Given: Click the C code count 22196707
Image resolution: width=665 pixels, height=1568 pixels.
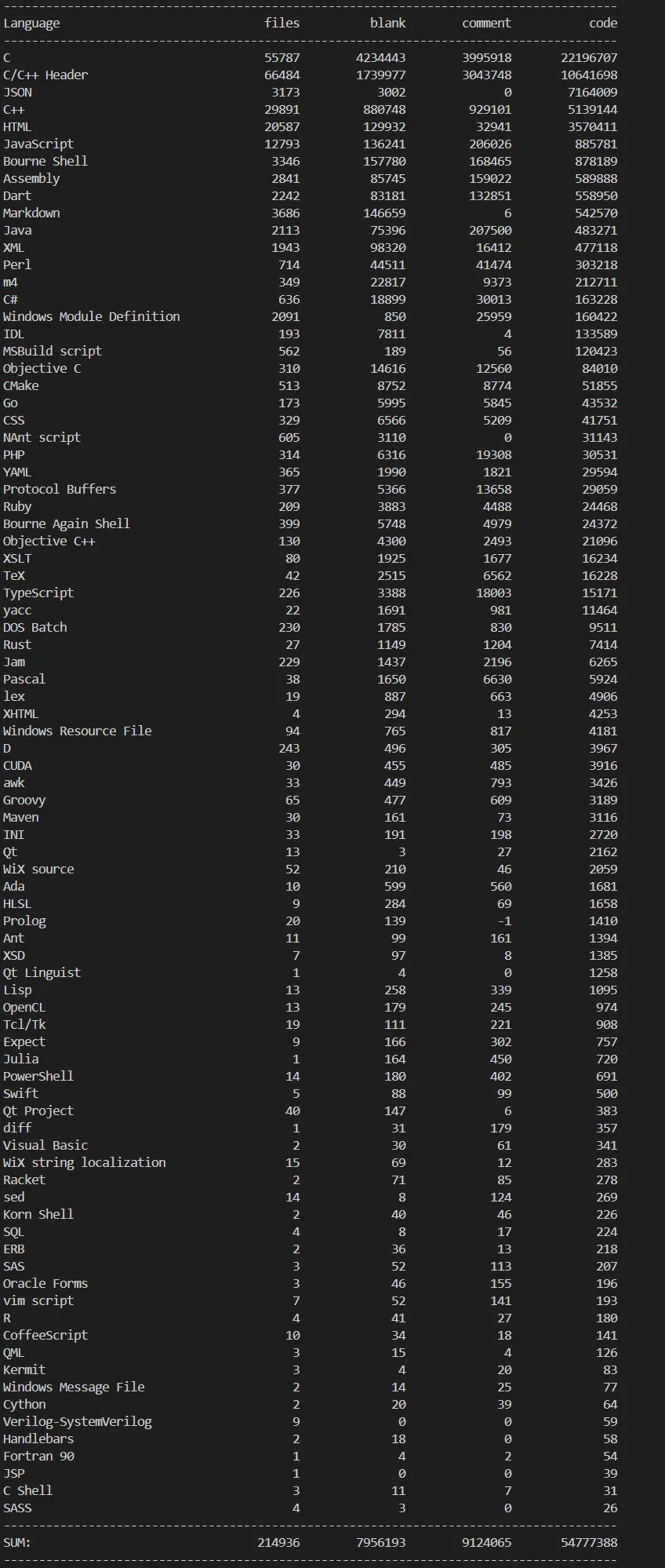Looking at the screenshot, I should tap(589, 58).
